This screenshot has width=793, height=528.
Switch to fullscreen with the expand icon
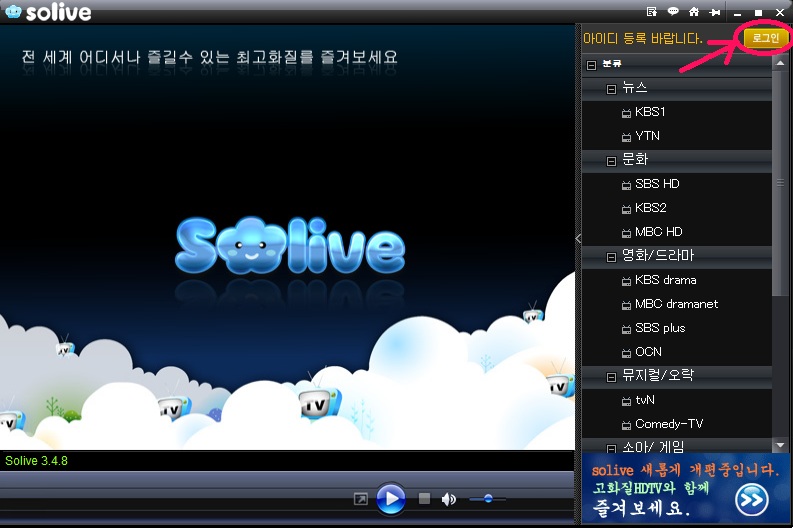click(x=361, y=500)
